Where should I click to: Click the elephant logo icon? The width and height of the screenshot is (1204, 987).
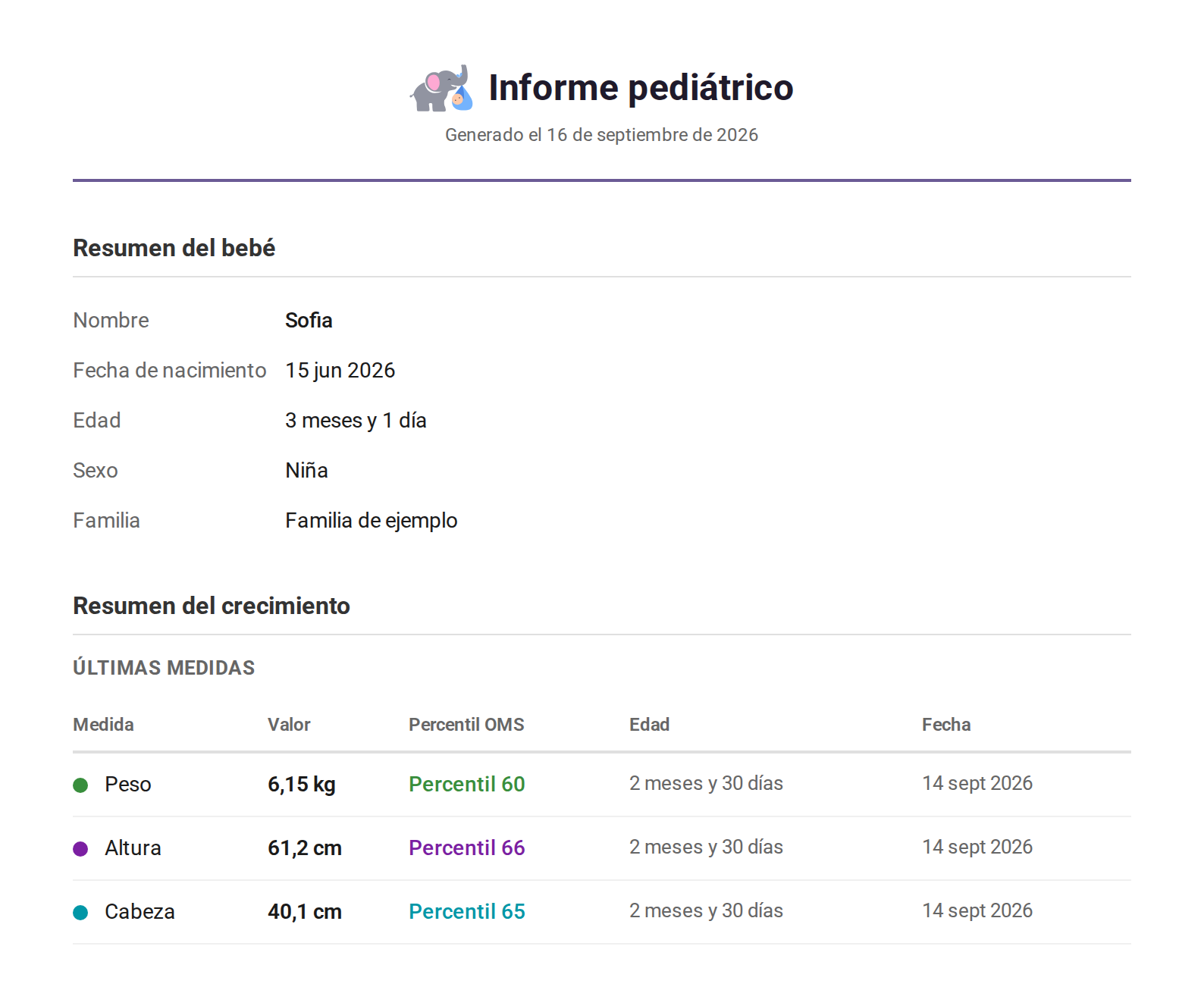click(442, 88)
